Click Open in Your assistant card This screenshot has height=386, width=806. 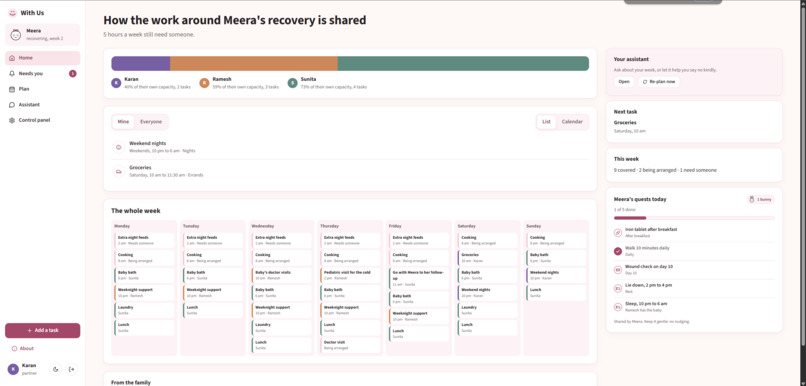(624, 82)
